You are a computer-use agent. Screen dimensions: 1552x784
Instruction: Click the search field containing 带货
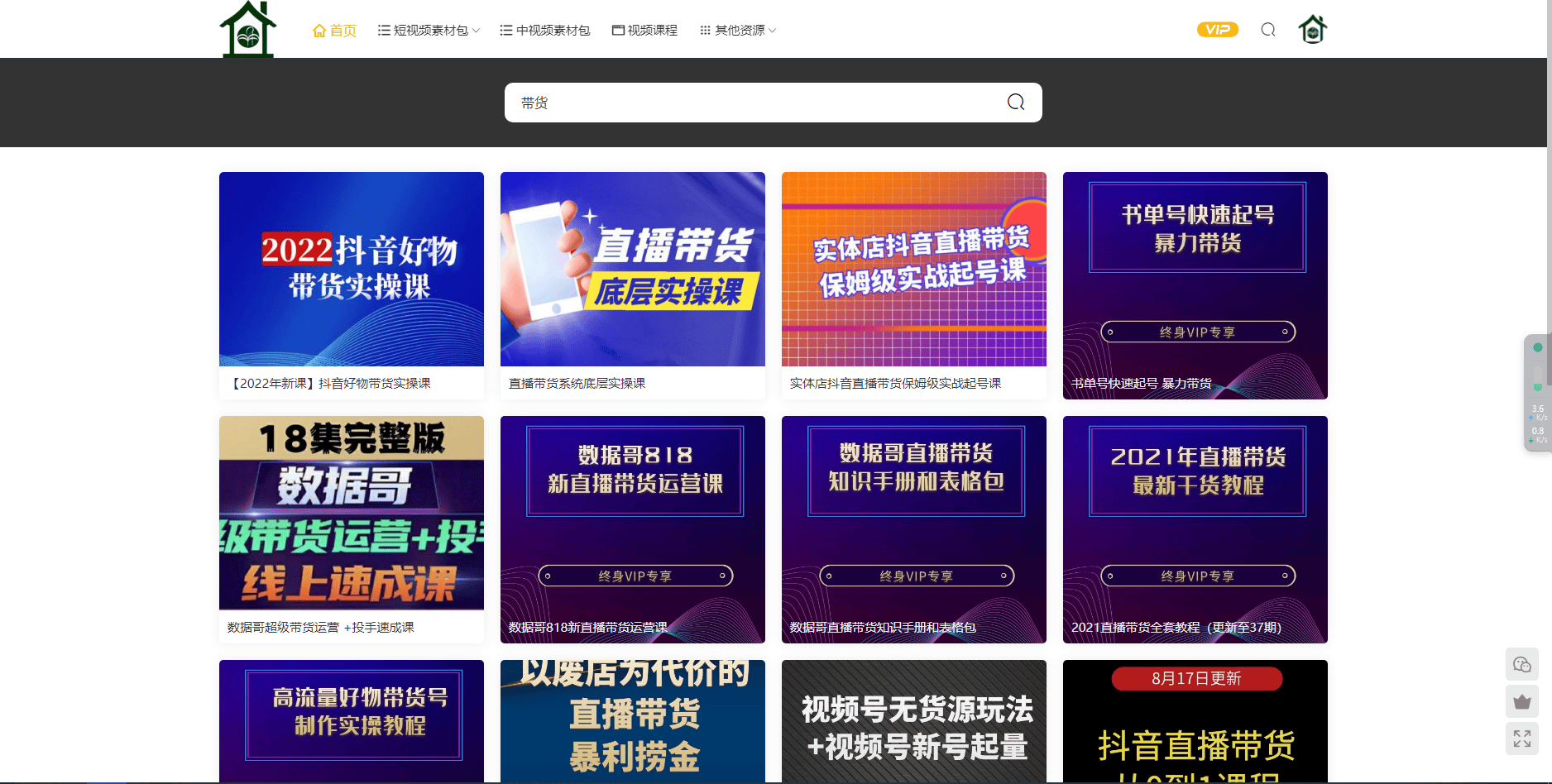[x=774, y=103]
